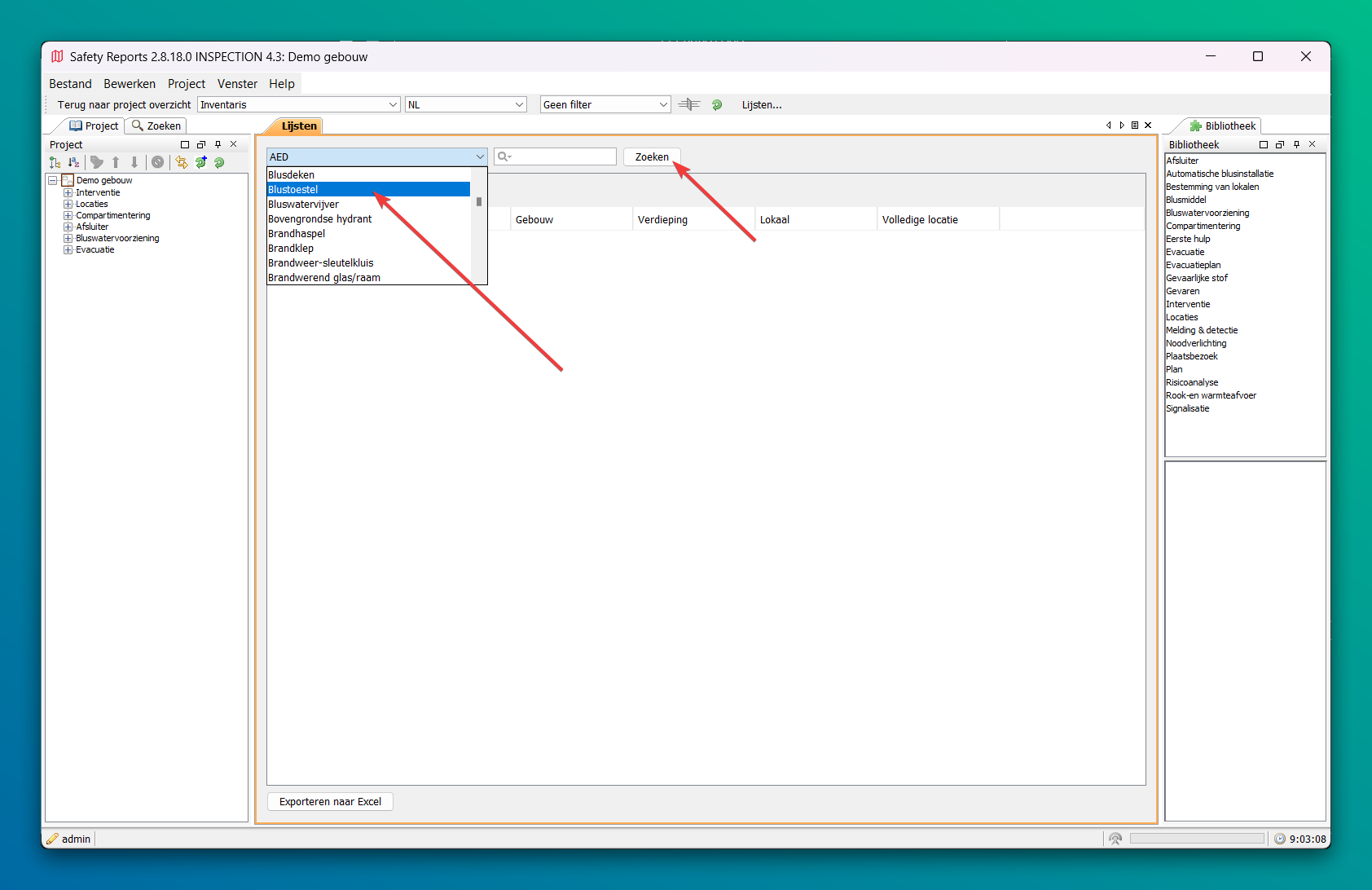Toggle the pin on the Bibliotheek panel
The image size is (1372, 890).
[x=1296, y=144]
